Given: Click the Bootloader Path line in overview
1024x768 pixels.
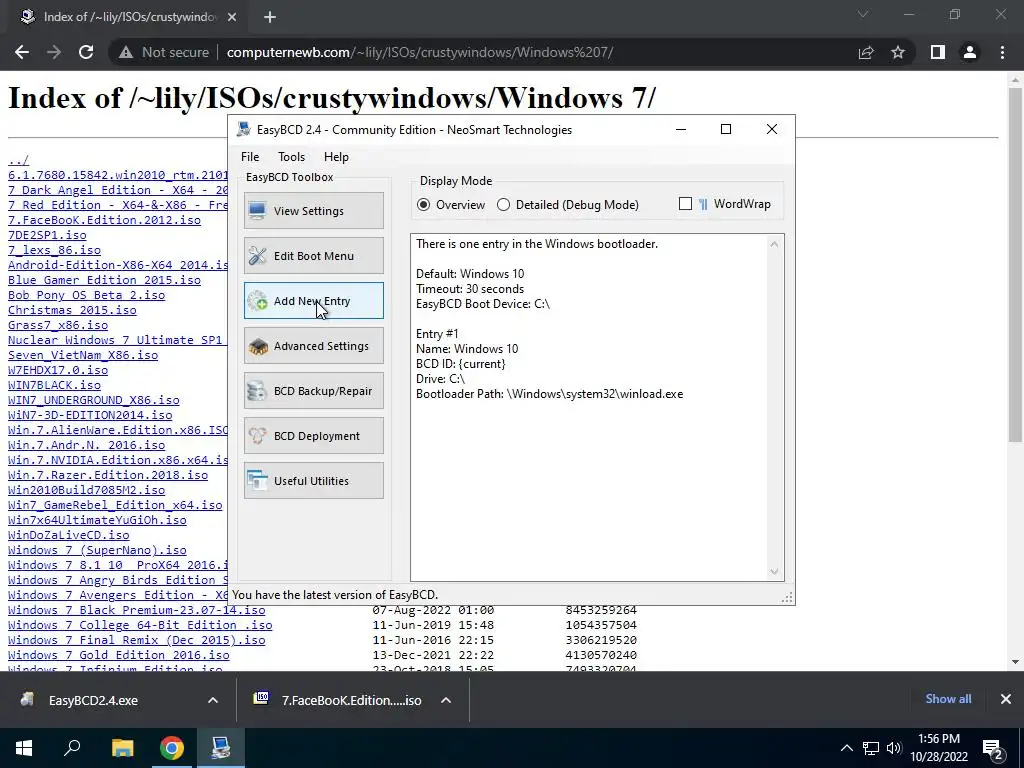Looking at the screenshot, I should click(549, 394).
